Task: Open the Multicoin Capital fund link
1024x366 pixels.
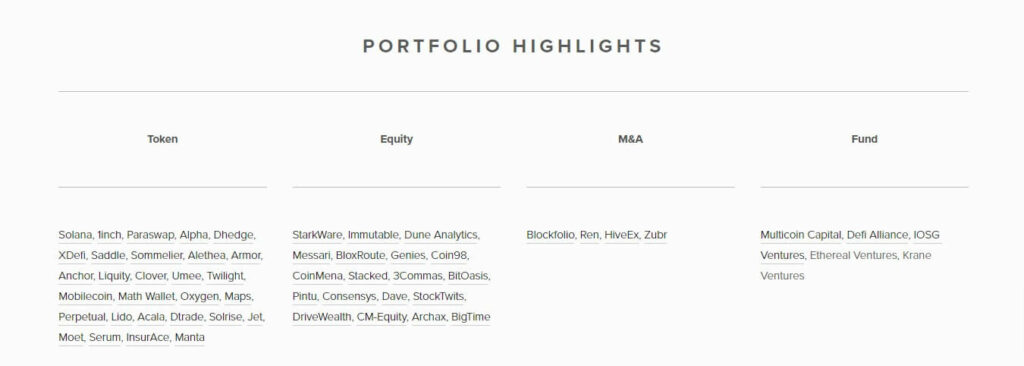Action: pyautogui.click(x=801, y=235)
